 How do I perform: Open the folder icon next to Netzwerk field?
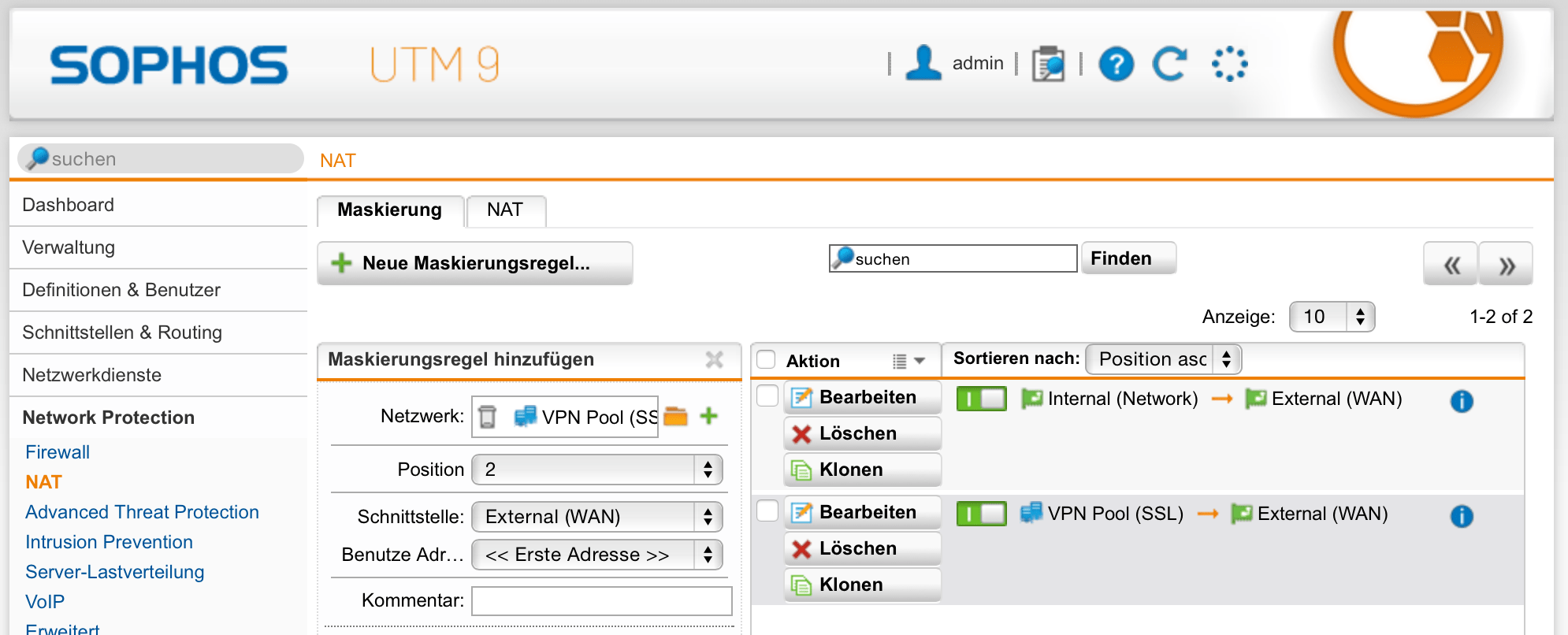click(675, 416)
